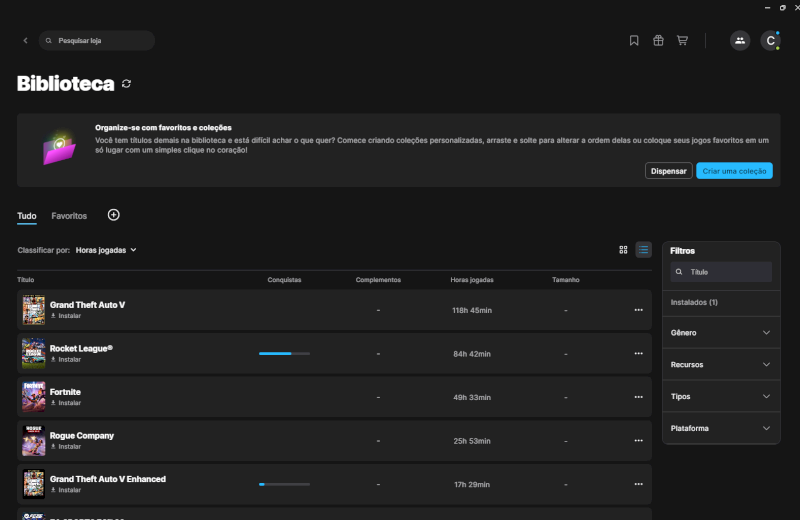The image size is (800, 520).
Task: Expand the Plataforma filter
Action: [x=721, y=428]
